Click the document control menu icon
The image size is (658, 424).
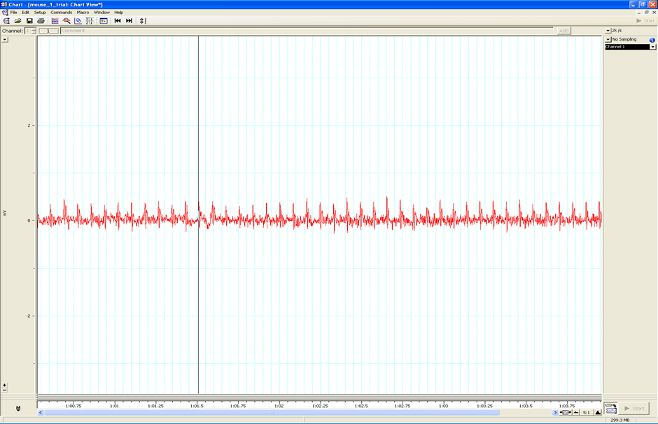coord(4,13)
